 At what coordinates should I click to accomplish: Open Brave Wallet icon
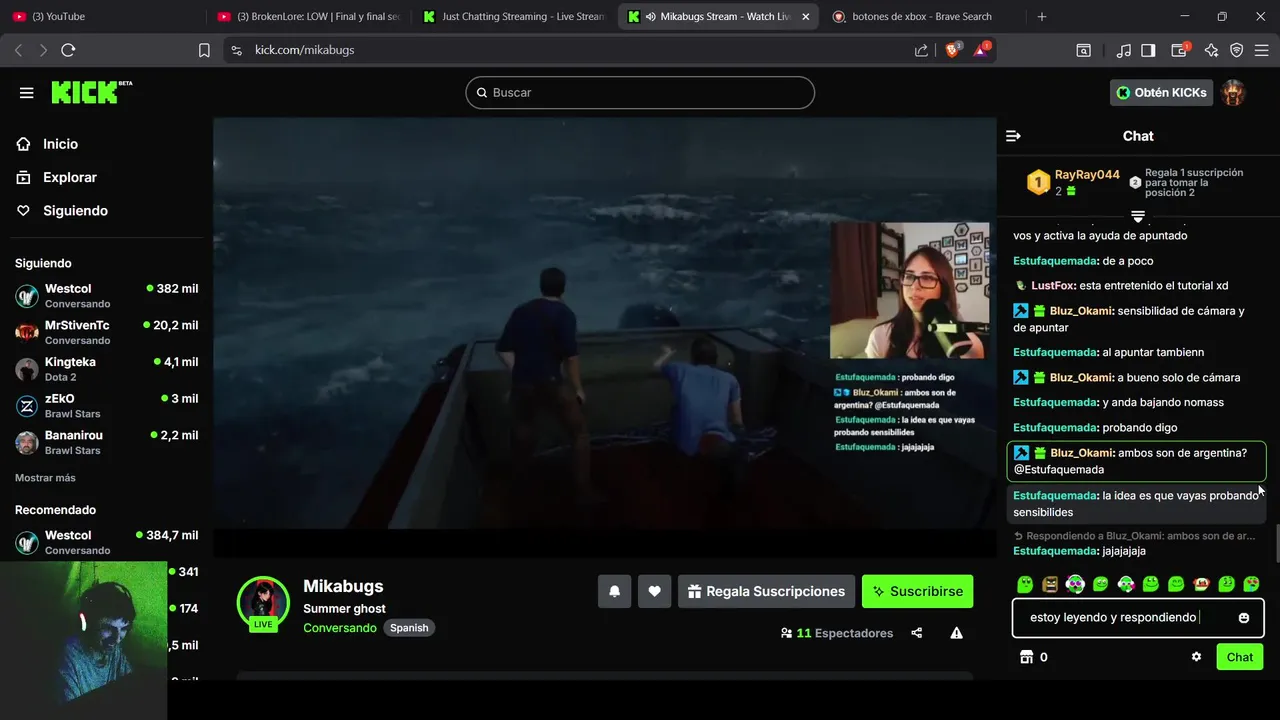pyautogui.click(x=1180, y=50)
